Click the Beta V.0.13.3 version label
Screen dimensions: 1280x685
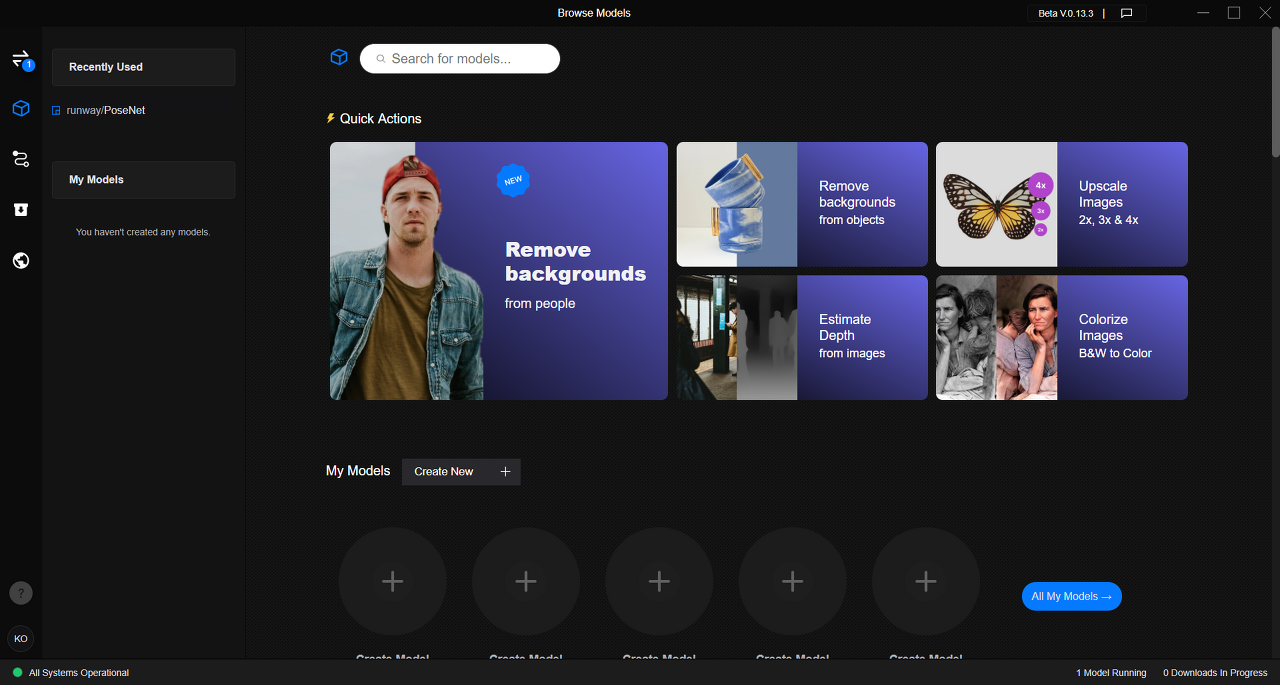[x=1065, y=13]
